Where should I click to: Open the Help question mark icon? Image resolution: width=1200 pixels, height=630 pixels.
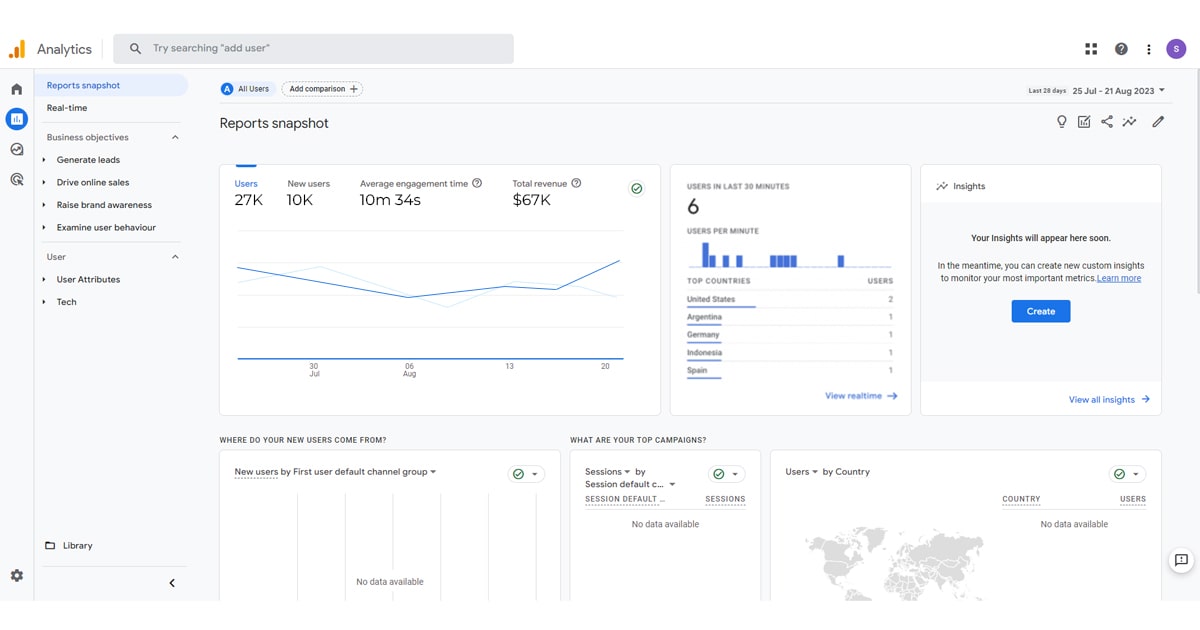(1121, 49)
